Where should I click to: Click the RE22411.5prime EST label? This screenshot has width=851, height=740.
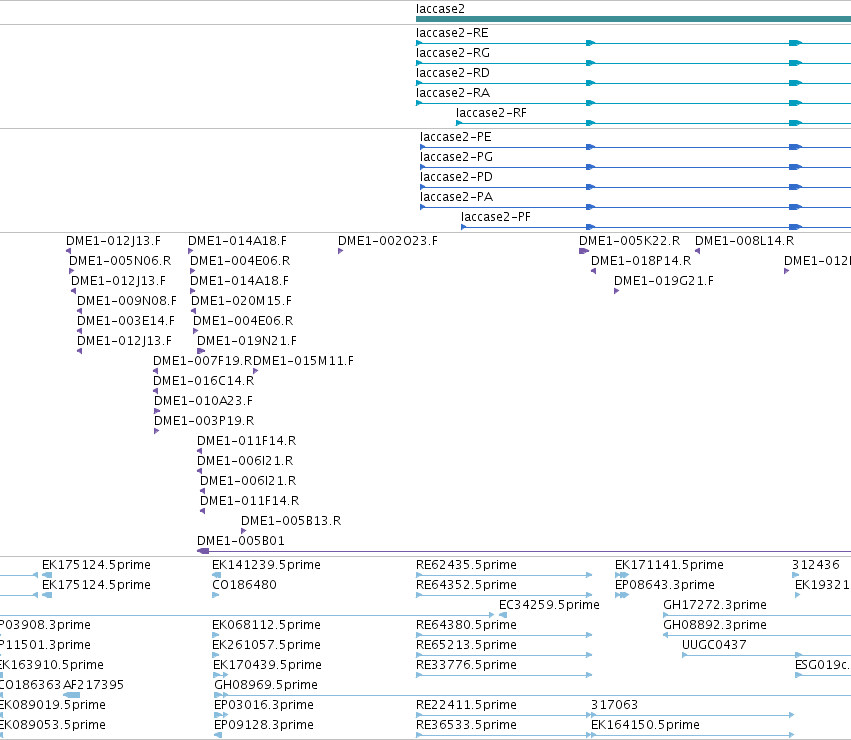pyautogui.click(x=466, y=705)
